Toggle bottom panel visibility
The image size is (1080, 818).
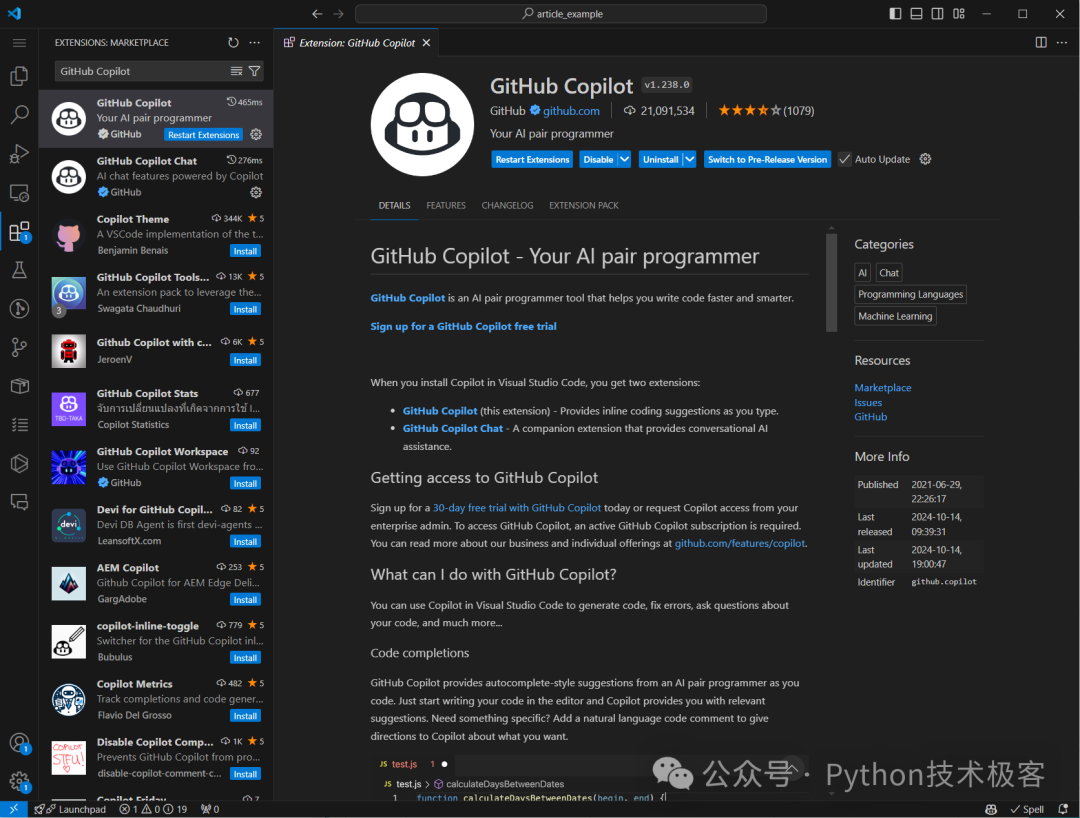pyautogui.click(x=916, y=14)
